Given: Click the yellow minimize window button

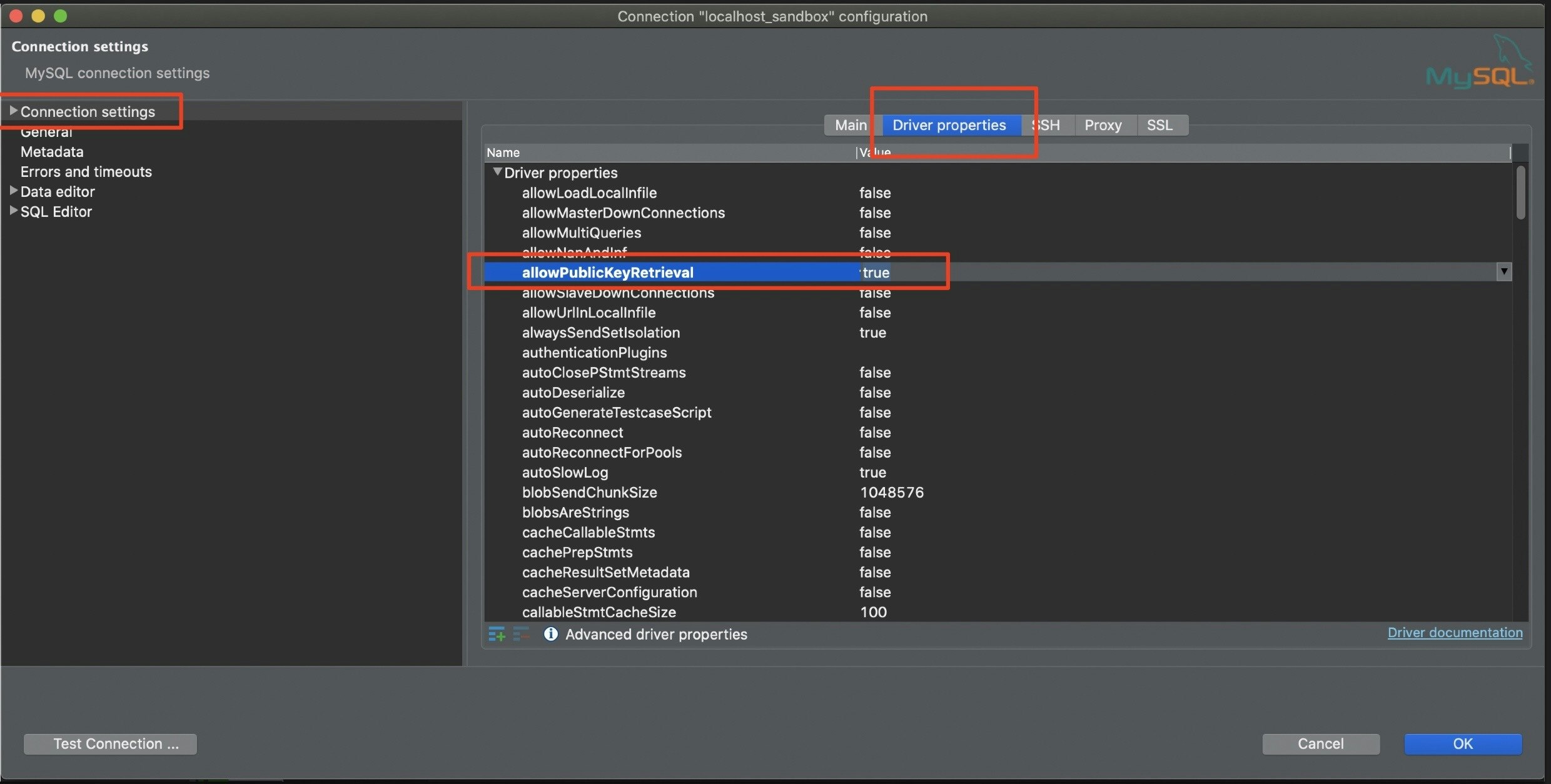Looking at the screenshot, I should [38, 16].
